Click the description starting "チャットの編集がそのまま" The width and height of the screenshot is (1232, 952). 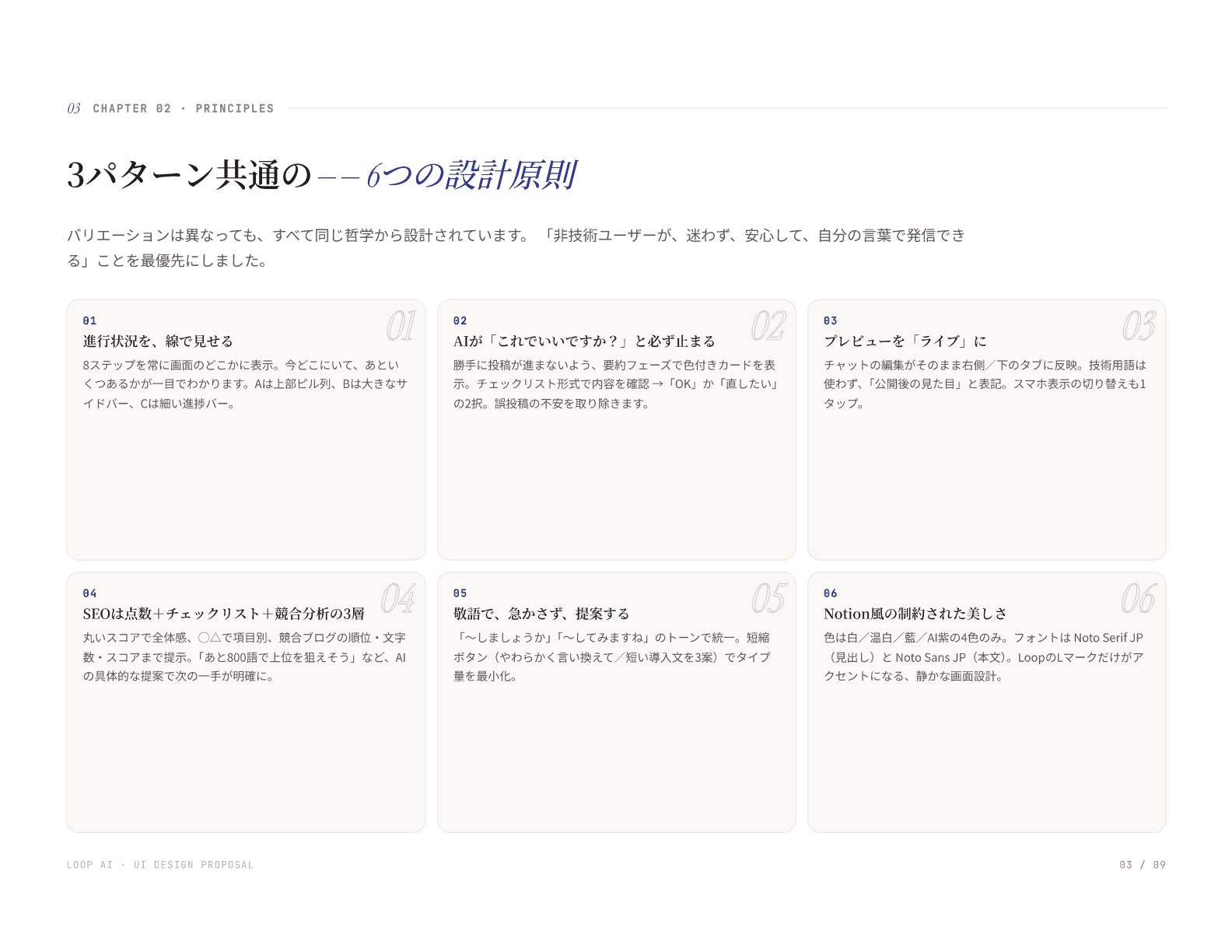[985, 384]
